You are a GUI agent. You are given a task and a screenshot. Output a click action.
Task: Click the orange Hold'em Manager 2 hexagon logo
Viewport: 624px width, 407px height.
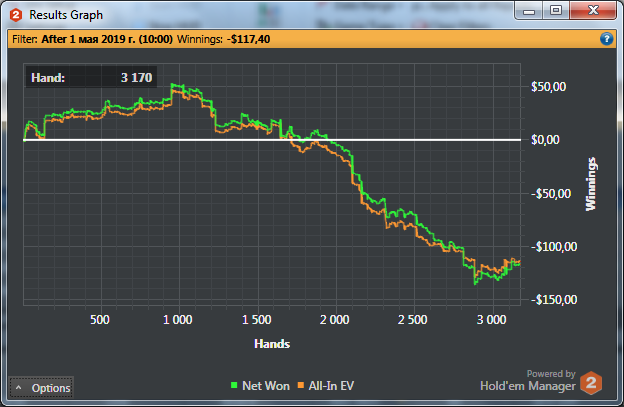pyautogui.click(x=591, y=383)
